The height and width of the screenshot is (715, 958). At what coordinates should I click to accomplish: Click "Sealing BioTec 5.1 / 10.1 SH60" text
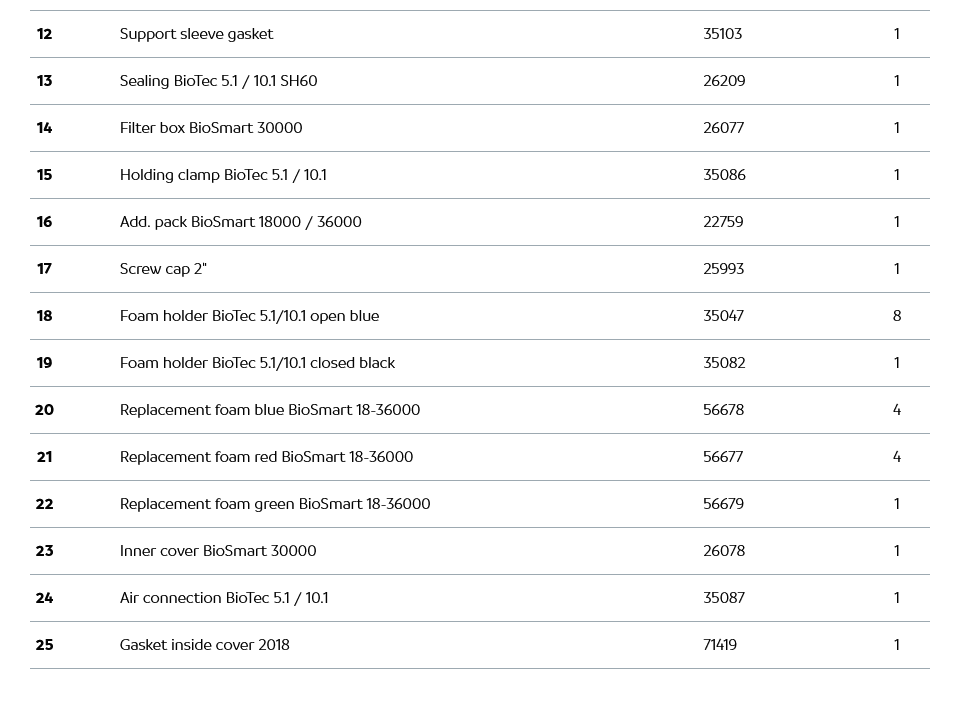(x=218, y=81)
